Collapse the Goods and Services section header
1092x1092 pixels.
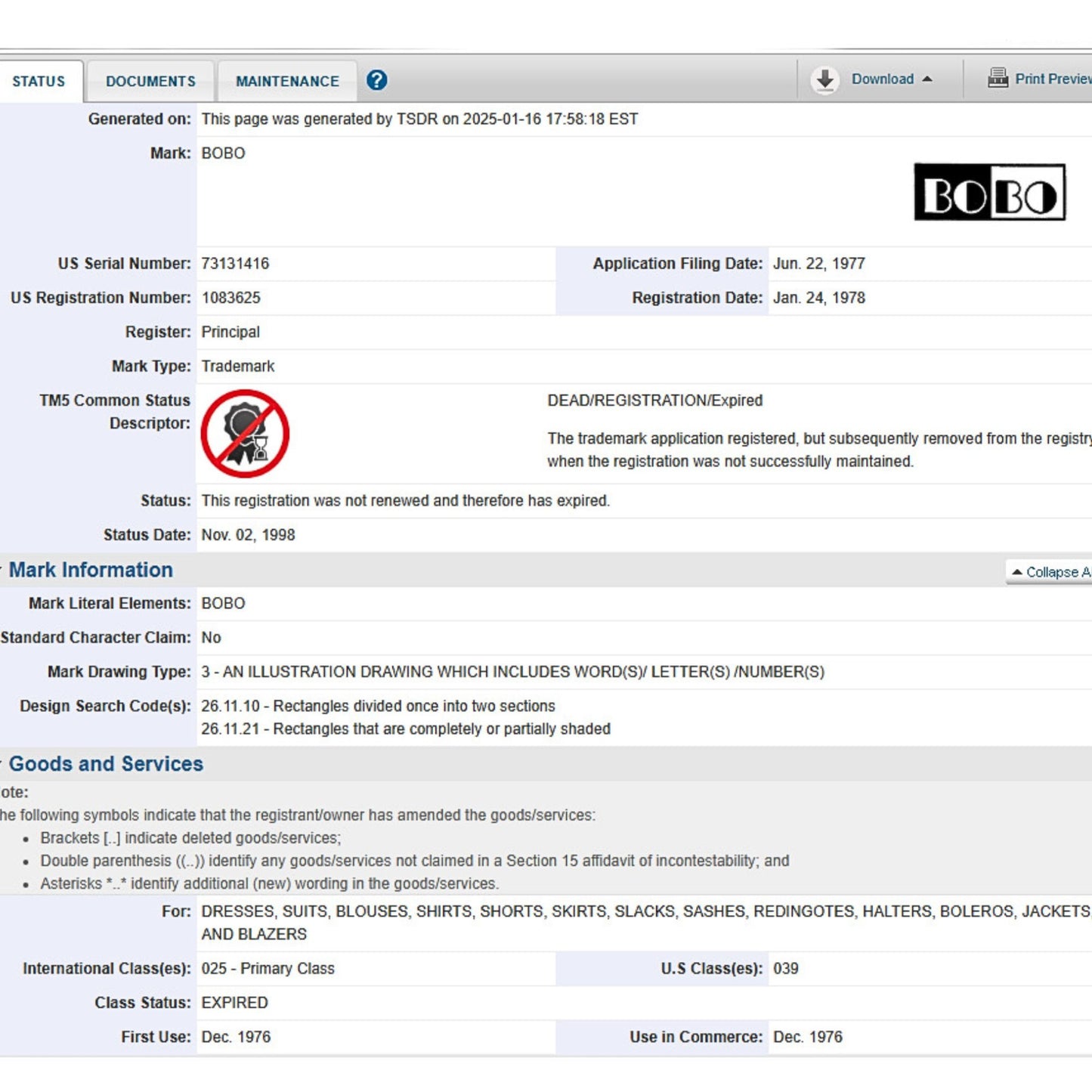point(106,764)
